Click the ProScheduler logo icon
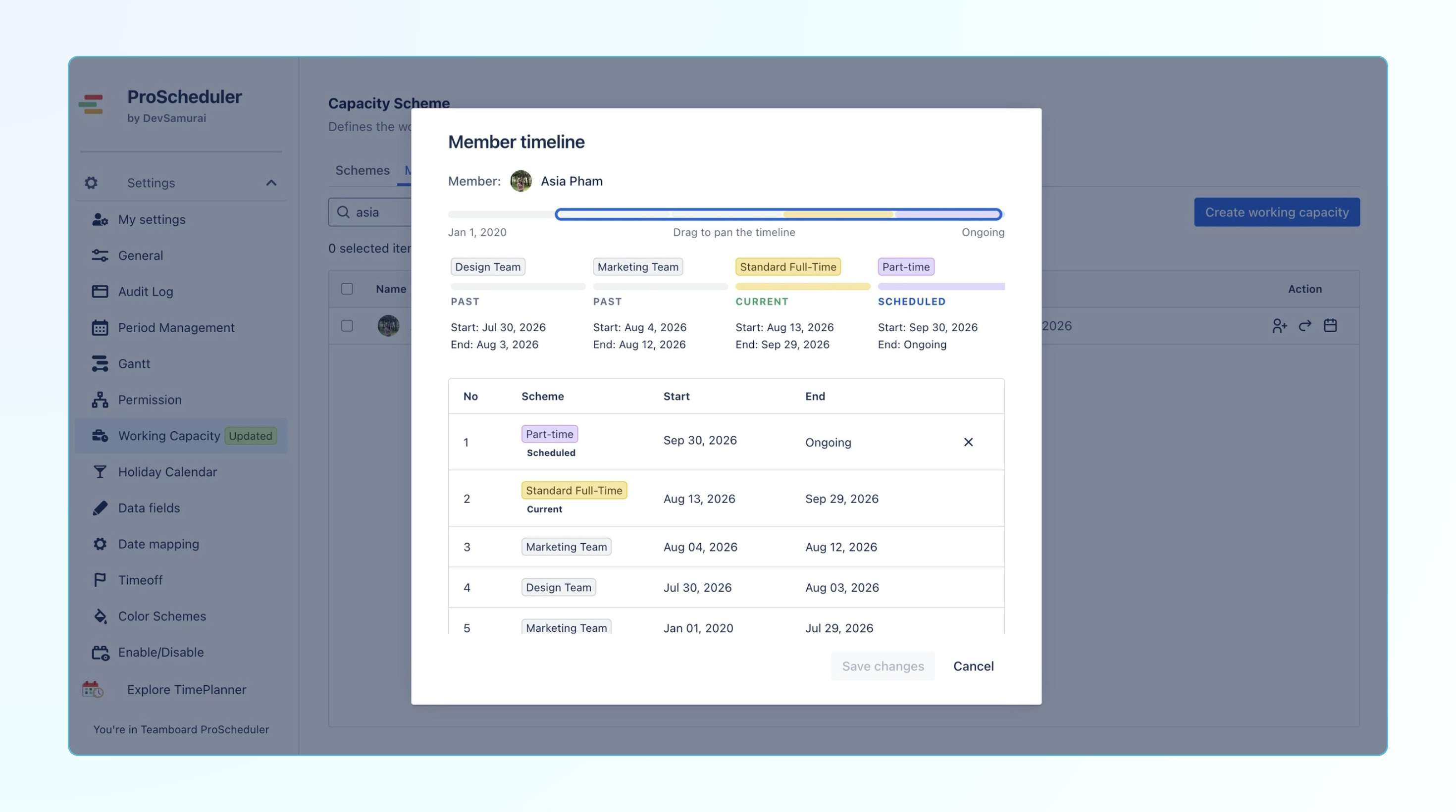Image resolution: width=1456 pixels, height=812 pixels. (x=91, y=104)
